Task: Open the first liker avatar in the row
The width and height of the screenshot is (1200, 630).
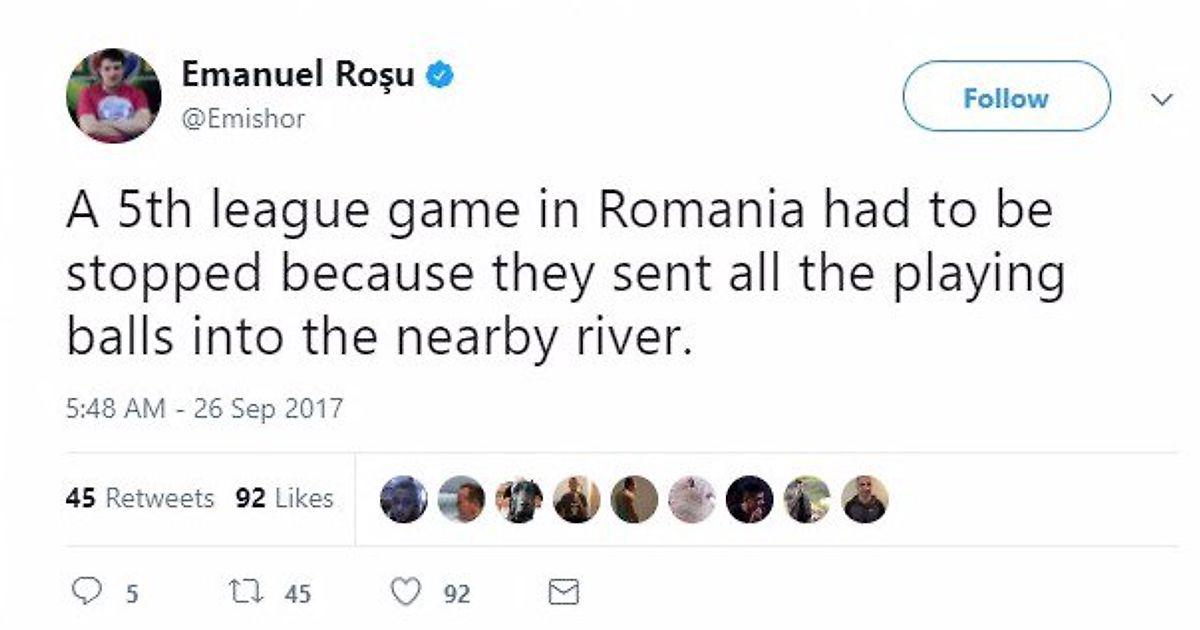Action: 403,498
